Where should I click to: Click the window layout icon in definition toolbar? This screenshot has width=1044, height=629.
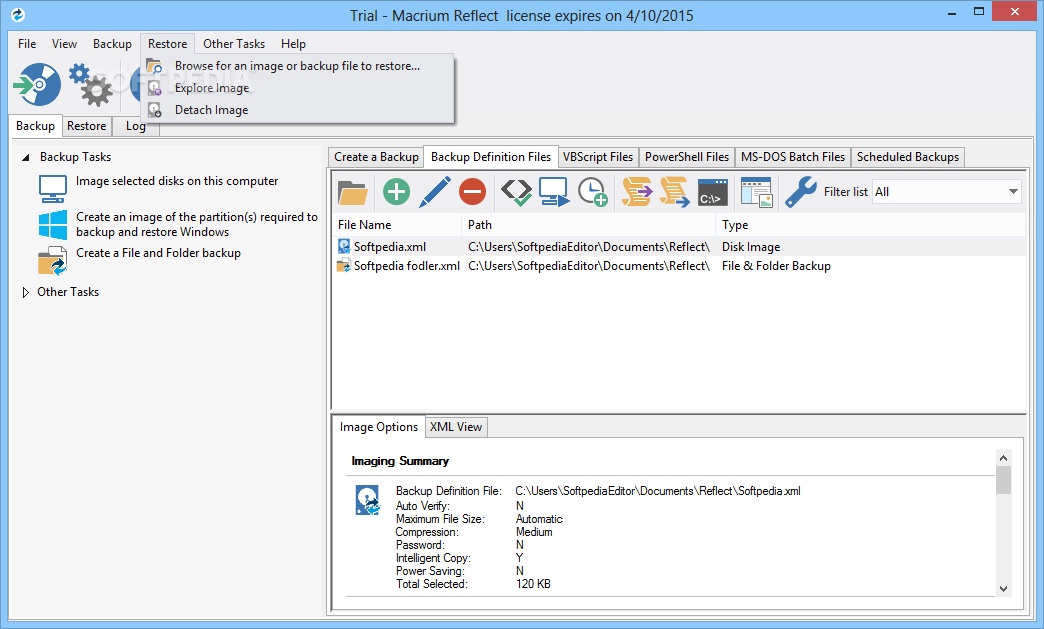tap(756, 192)
